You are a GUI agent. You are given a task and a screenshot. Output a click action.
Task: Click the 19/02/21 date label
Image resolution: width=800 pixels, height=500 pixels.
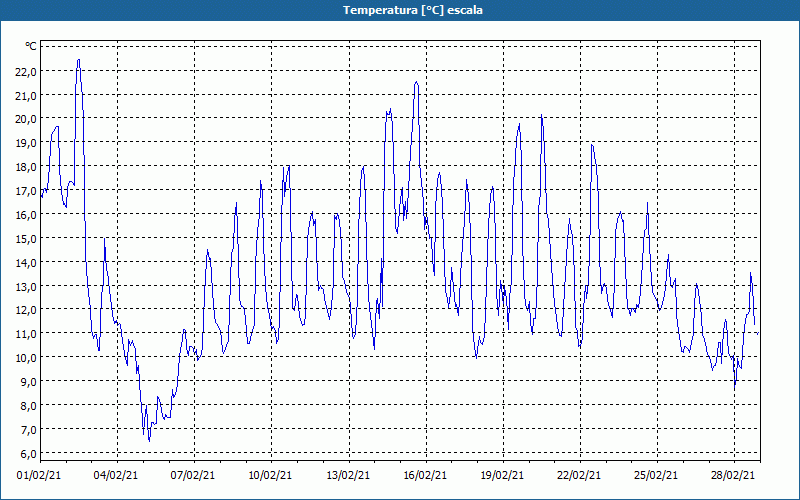coord(502,476)
